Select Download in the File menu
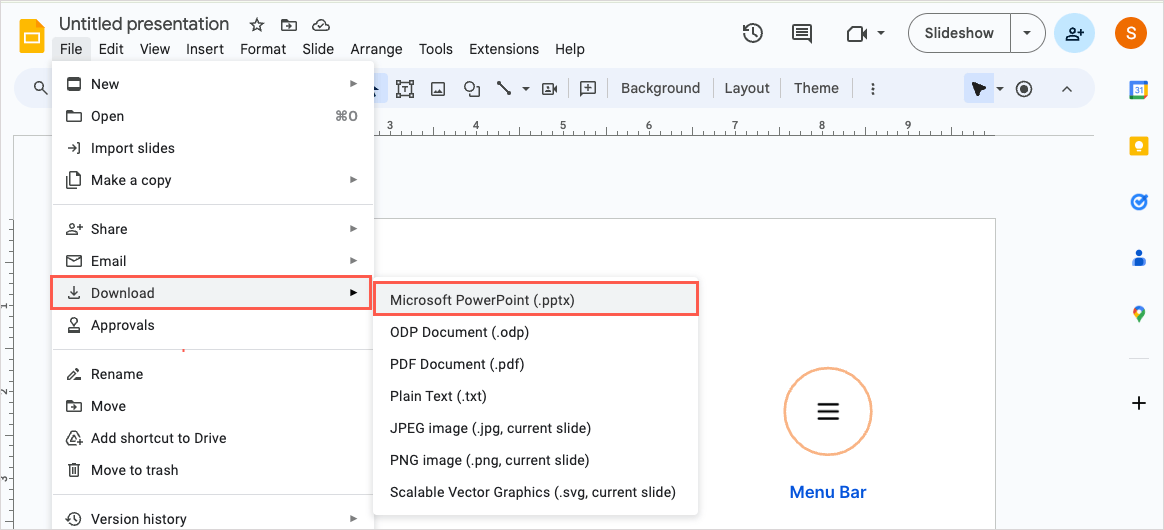Image resolution: width=1164 pixels, height=530 pixels. coord(211,292)
